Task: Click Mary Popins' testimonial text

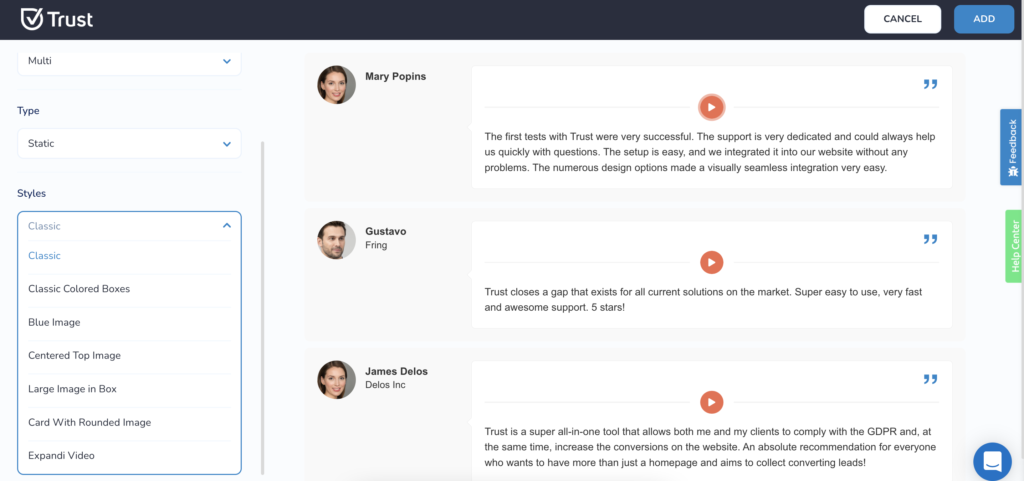Action: pyautogui.click(x=711, y=152)
